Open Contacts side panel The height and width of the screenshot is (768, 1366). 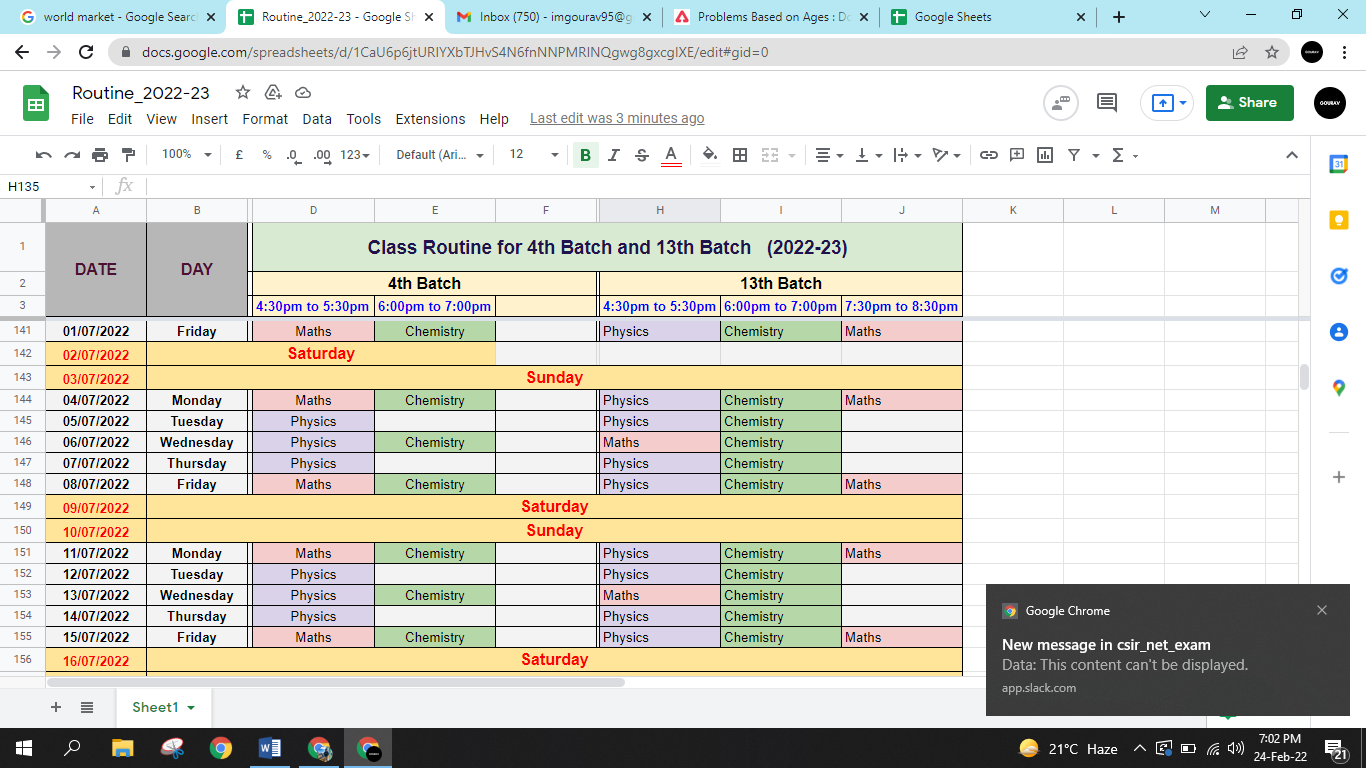point(1339,332)
